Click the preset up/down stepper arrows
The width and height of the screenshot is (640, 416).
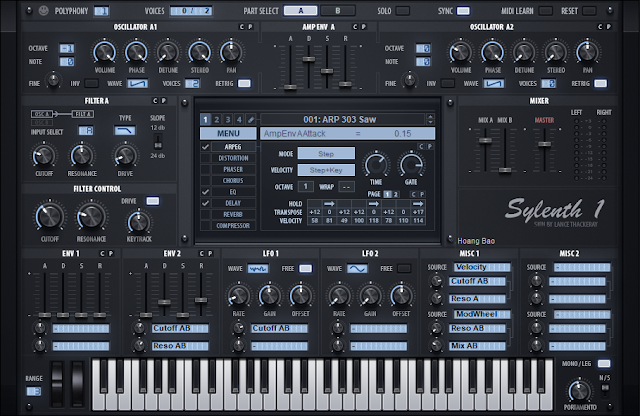coord(430,120)
